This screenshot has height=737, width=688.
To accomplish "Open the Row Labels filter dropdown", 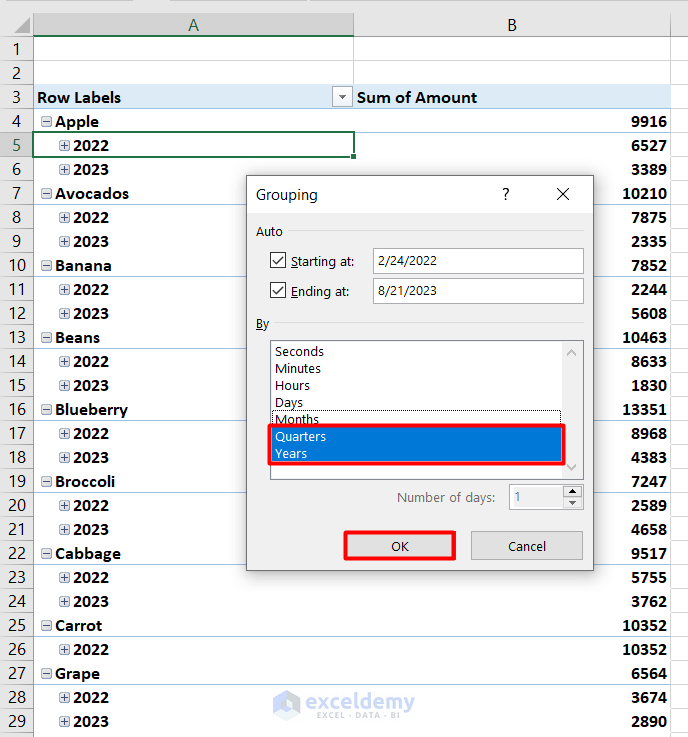I will pos(343,97).
